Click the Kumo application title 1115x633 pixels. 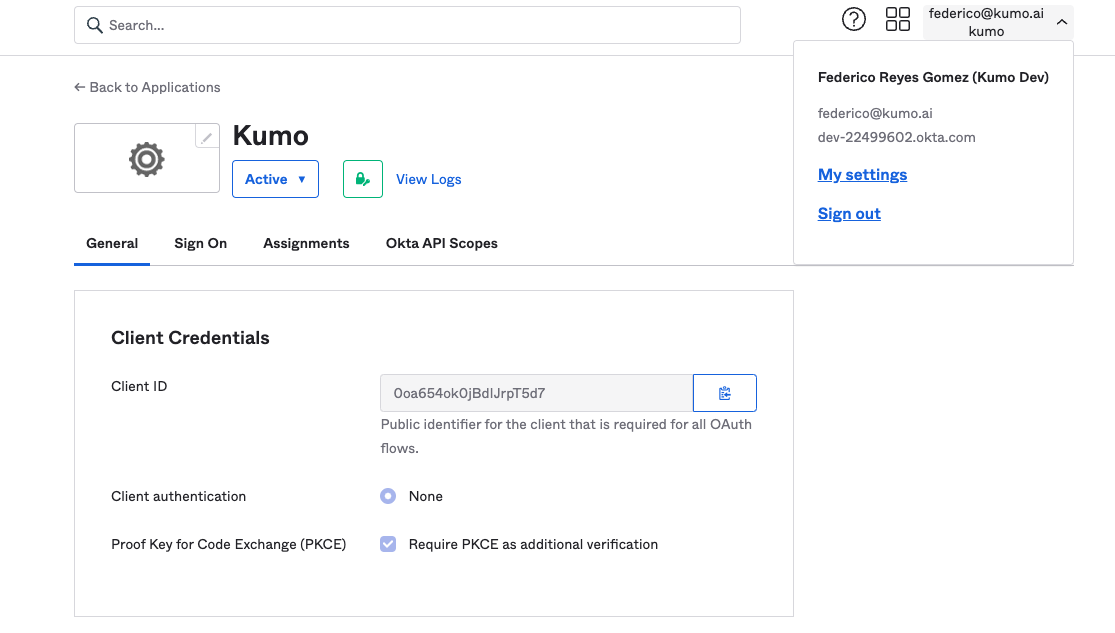270,135
